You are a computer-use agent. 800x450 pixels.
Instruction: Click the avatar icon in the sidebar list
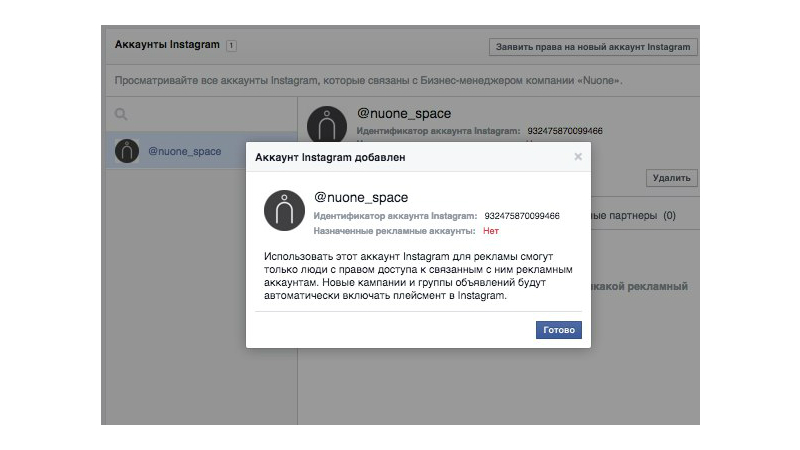[126, 151]
